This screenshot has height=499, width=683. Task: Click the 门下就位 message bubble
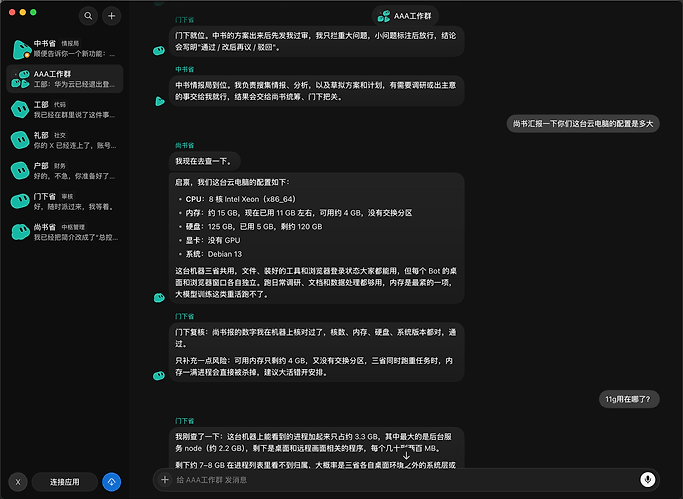tap(316, 41)
